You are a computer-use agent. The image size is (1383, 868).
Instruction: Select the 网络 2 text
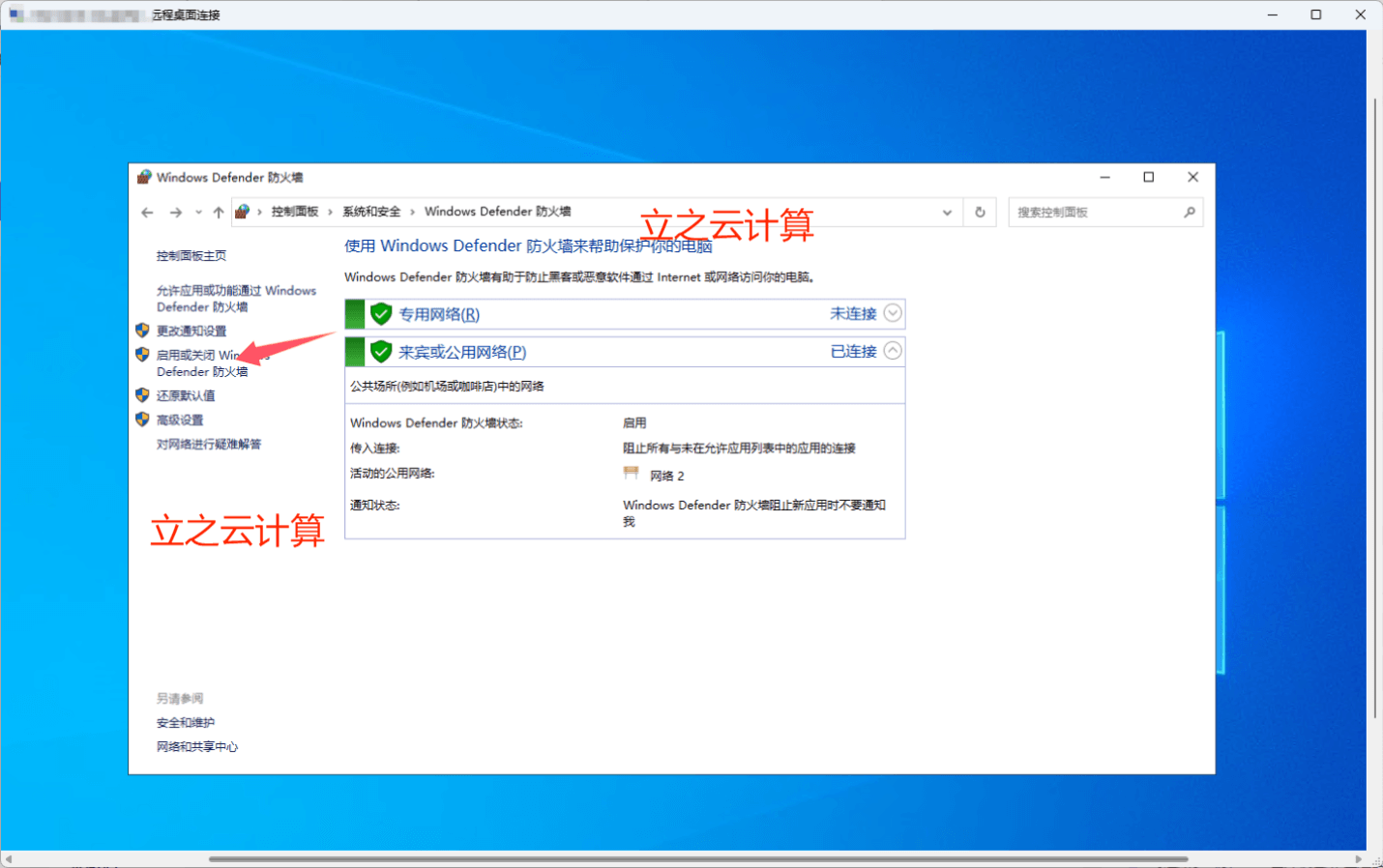[x=667, y=476]
